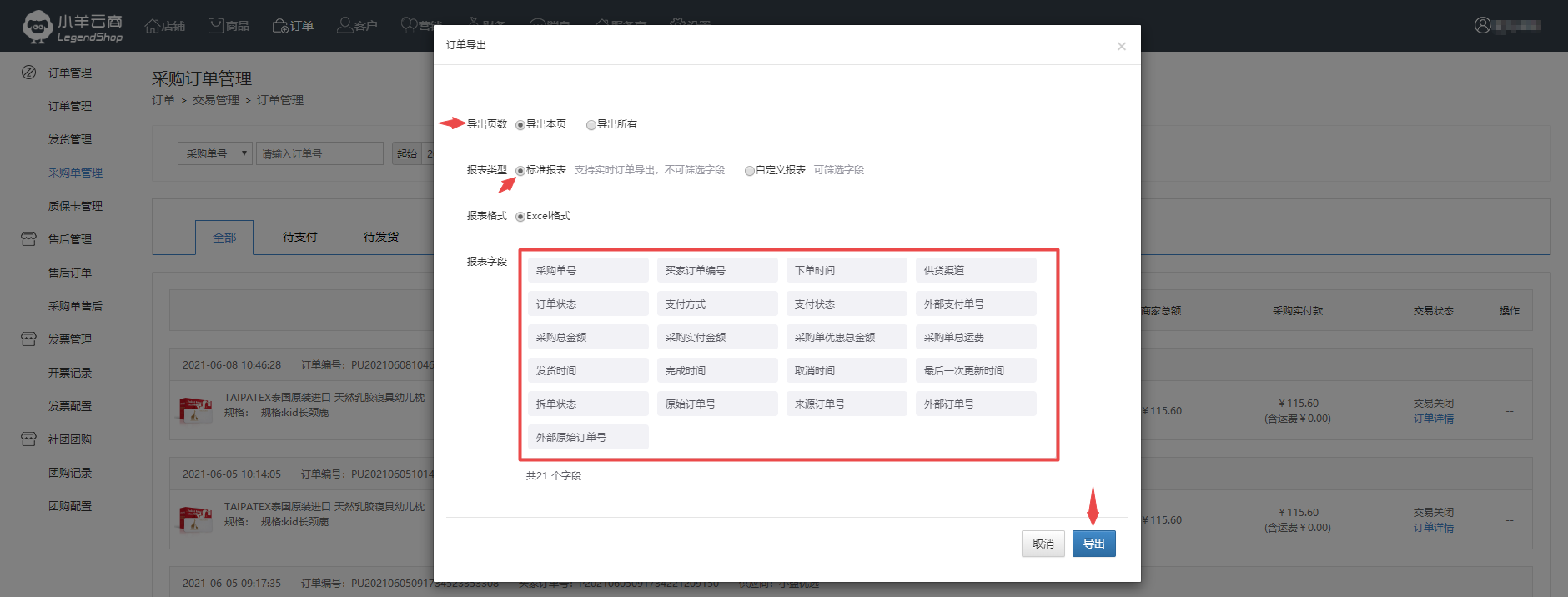Click the 发票管理 sidebar section icon

28,339
